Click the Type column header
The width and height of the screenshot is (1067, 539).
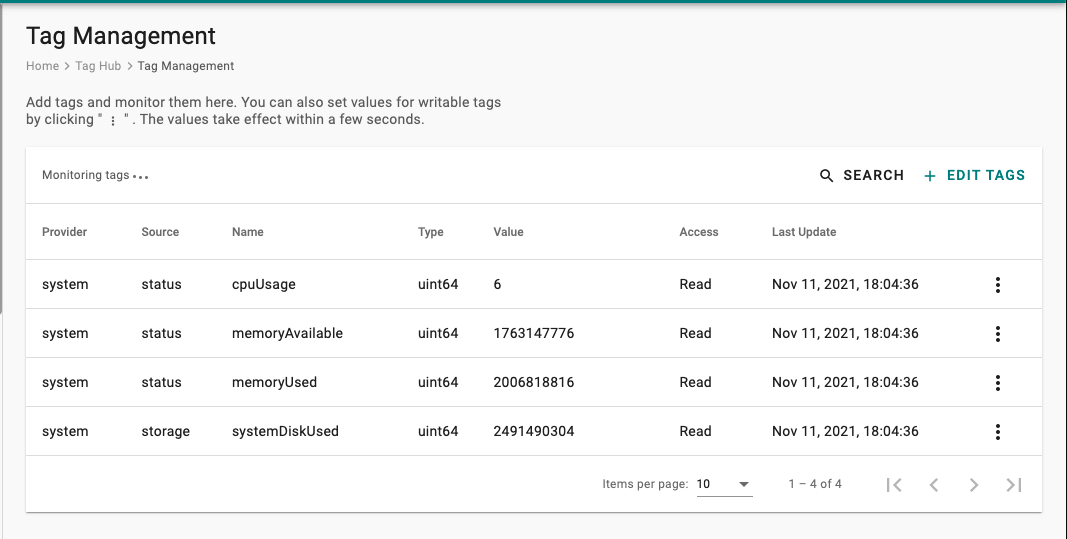(x=431, y=232)
